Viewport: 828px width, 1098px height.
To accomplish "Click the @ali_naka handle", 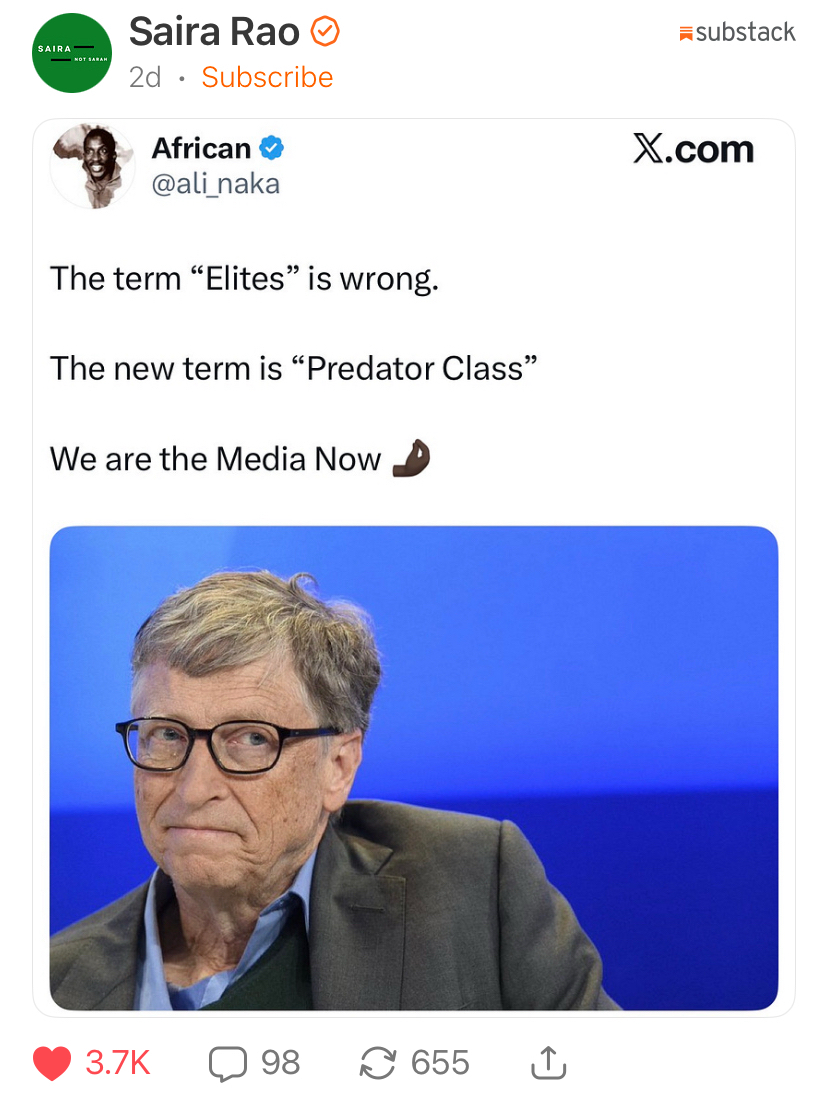I will 215,184.
